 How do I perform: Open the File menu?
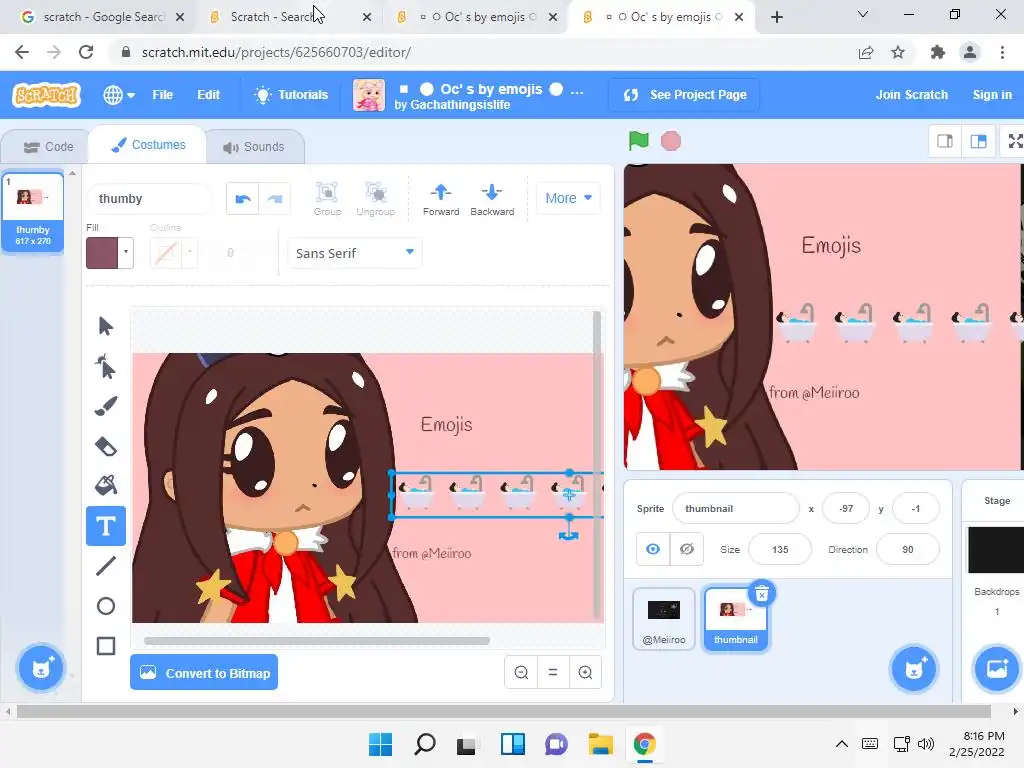coord(163,95)
